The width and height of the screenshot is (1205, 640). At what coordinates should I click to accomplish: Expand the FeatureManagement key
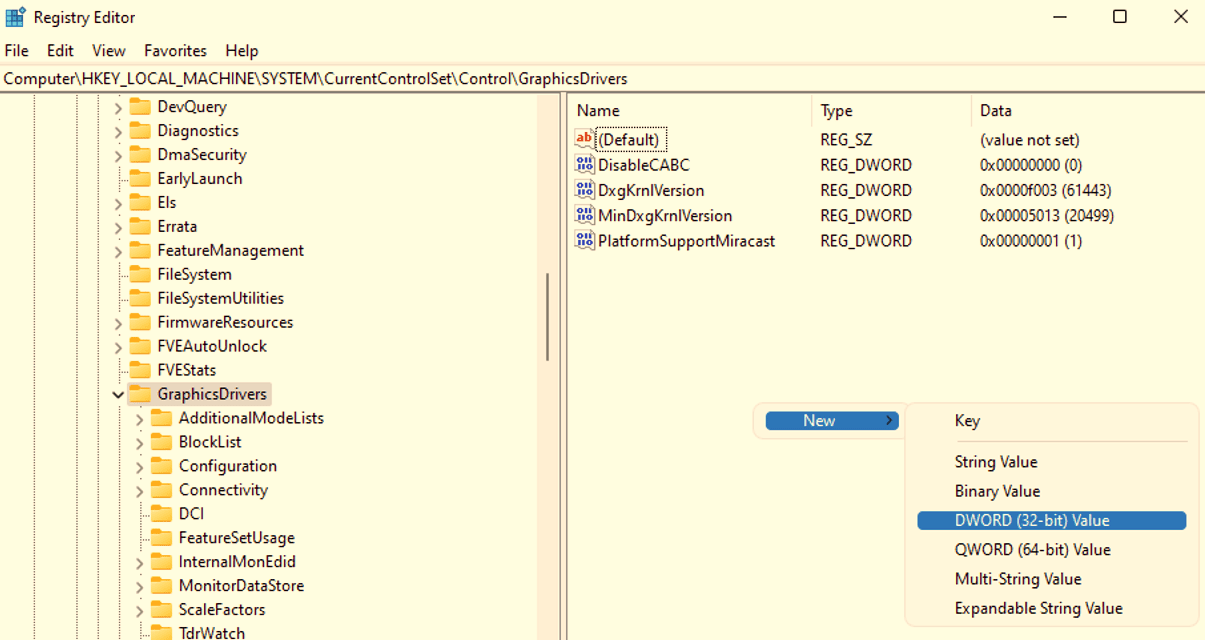click(118, 250)
